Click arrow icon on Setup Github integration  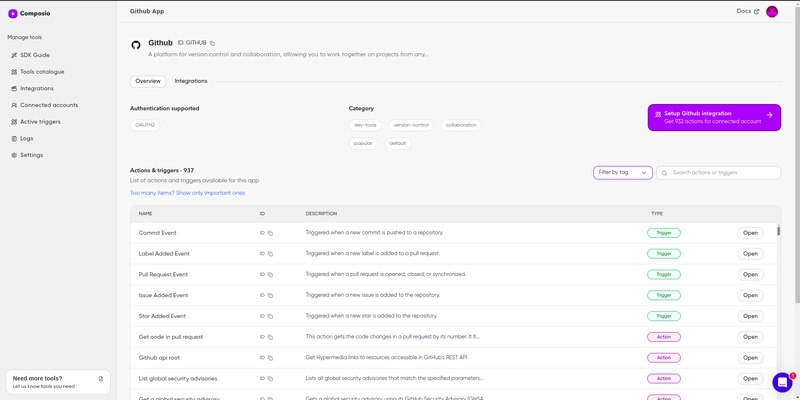click(769, 115)
